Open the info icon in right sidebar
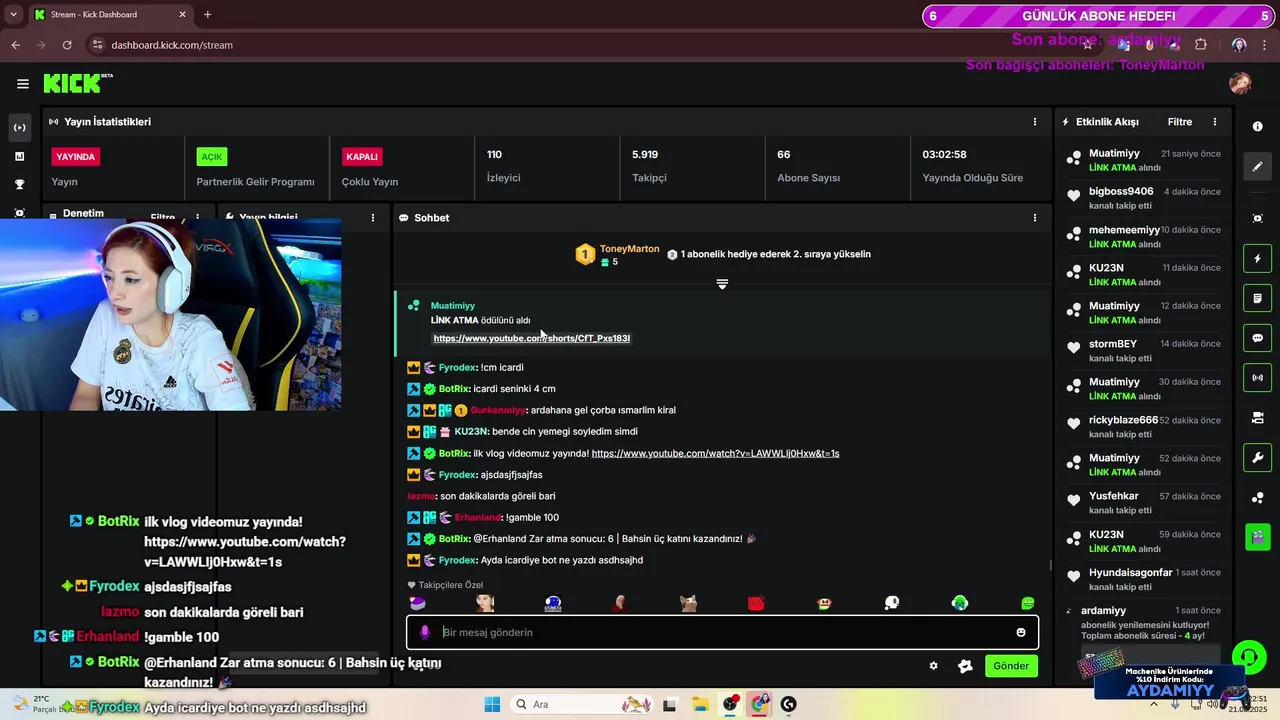The height and width of the screenshot is (720, 1280). point(1258,127)
